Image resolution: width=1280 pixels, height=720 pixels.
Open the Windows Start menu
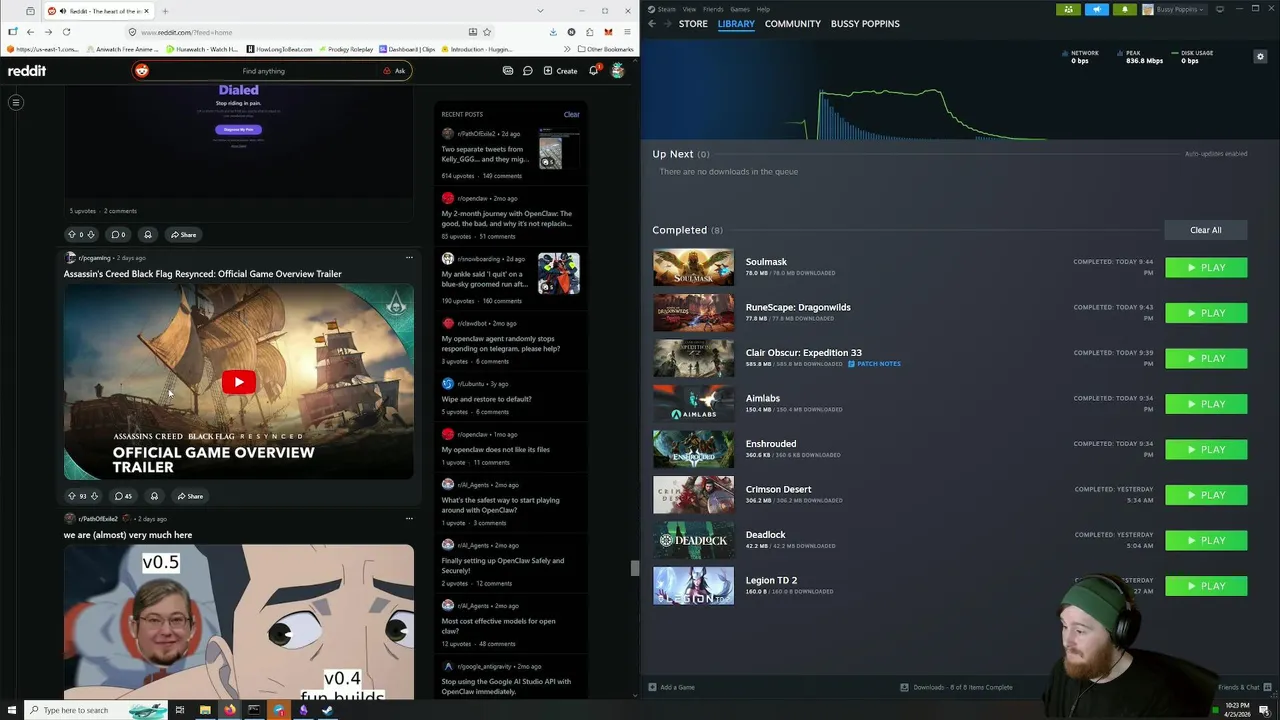pyautogui.click(x=11, y=710)
